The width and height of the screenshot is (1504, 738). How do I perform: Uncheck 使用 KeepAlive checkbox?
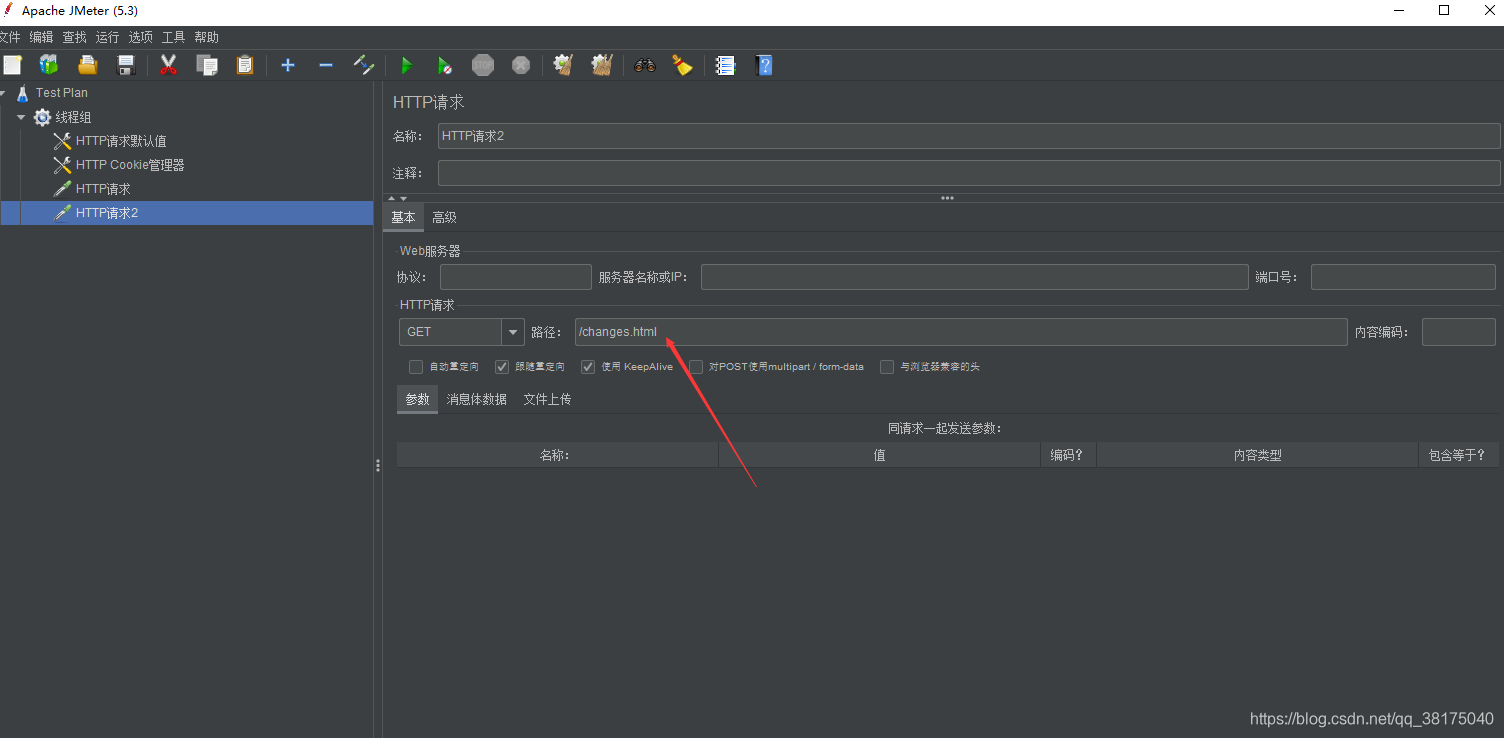[x=588, y=367]
